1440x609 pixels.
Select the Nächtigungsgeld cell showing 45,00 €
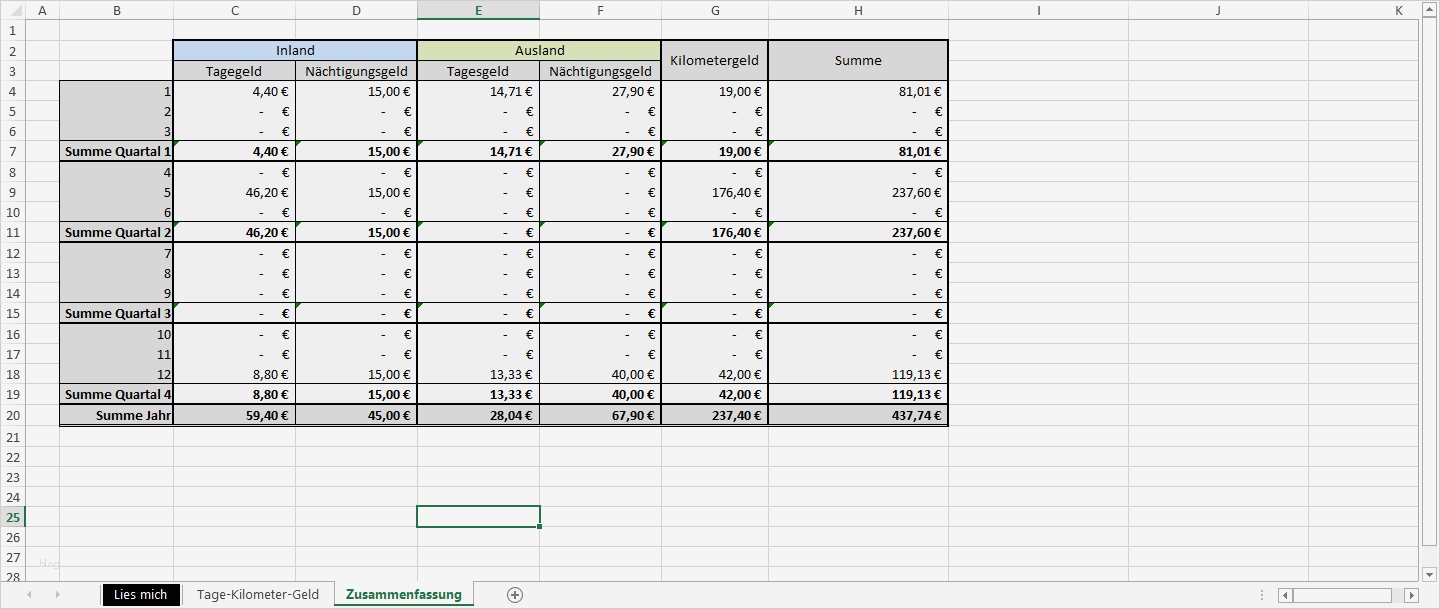[x=356, y=415]
